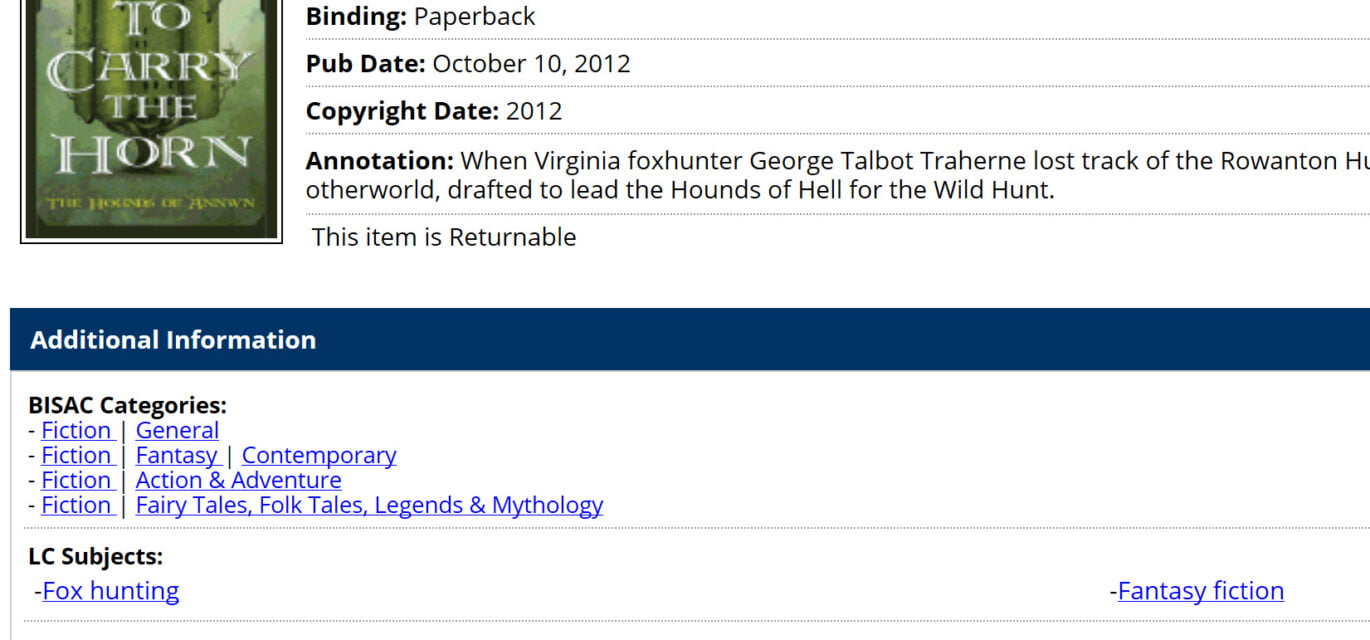Open Fairy Tales, Folk Tales, Legends & Mythology link
This screenshot has width=1370, height=640.
click(369, 506)
